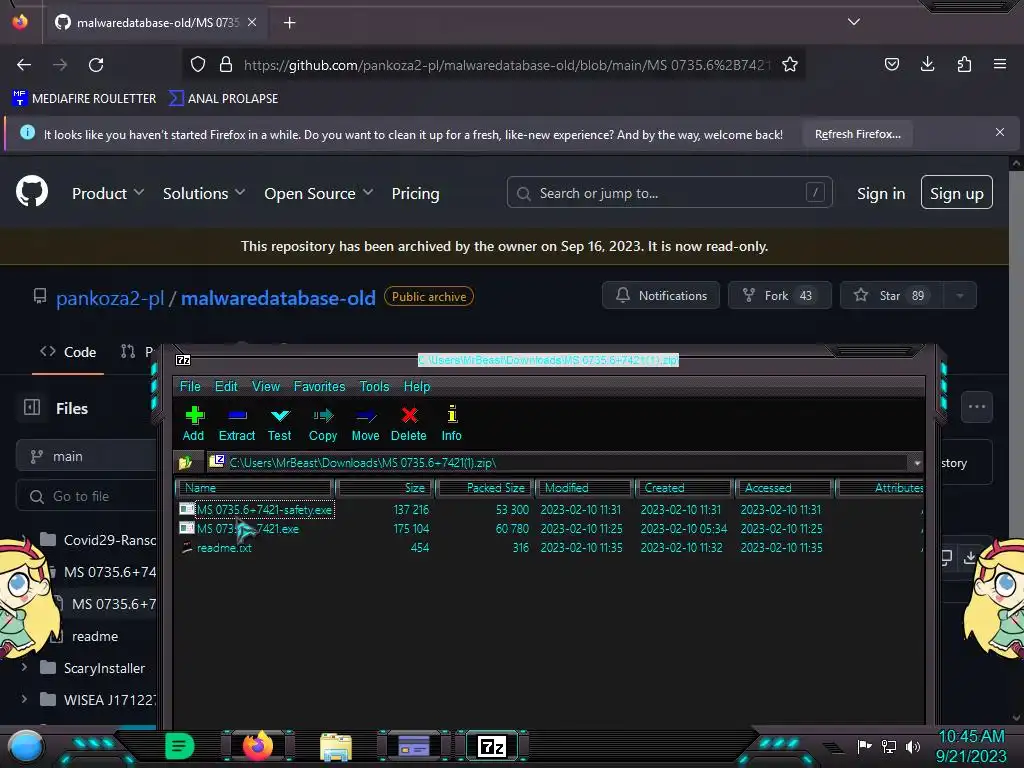This screenshot has height=768, width=1024.
Task: Open the 7-Zip Tools menu
Action: pyautogui.click(x=374, y=387)
